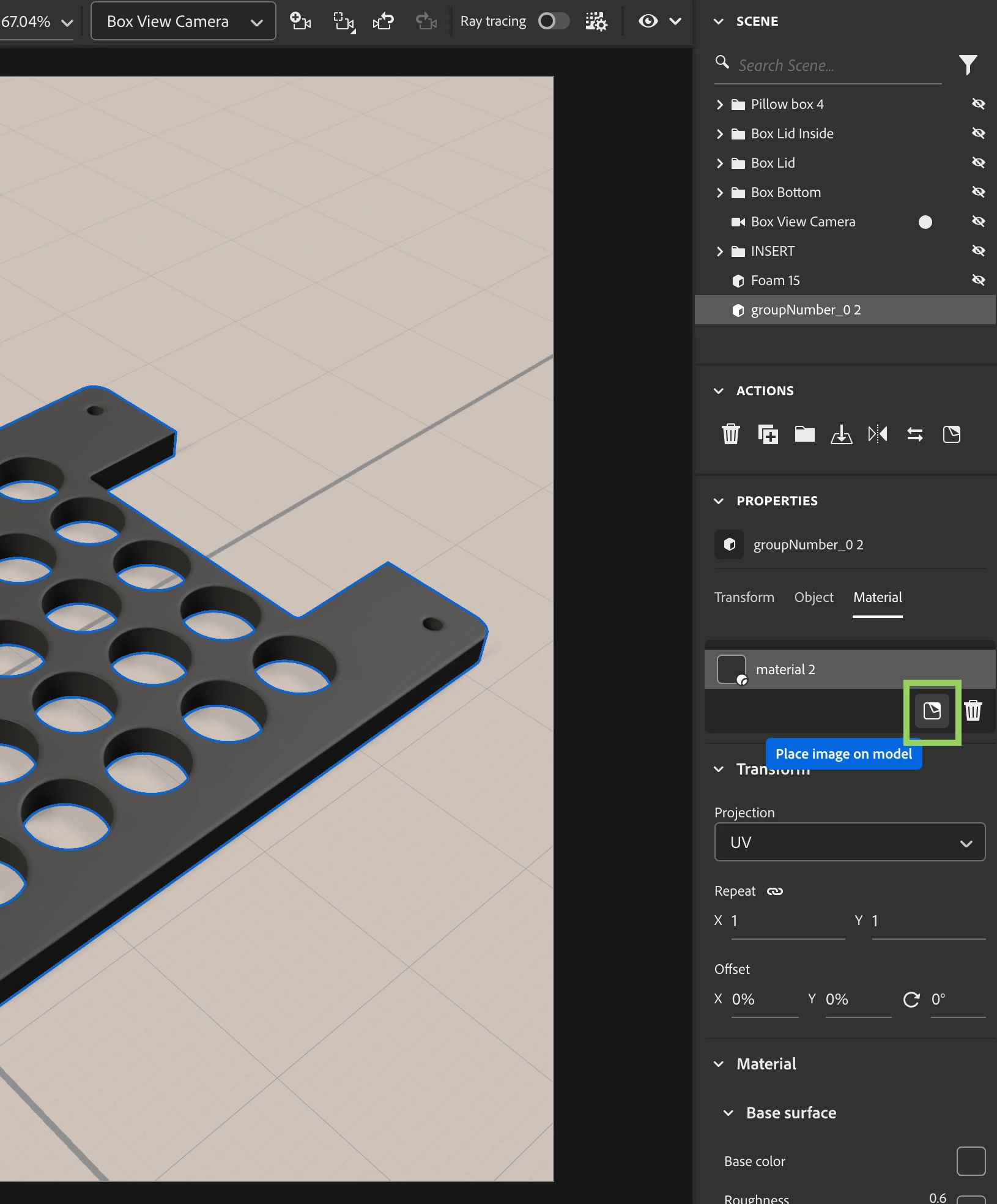
Task: Expand the Box Bottom folder
Action: pos(720,193)
